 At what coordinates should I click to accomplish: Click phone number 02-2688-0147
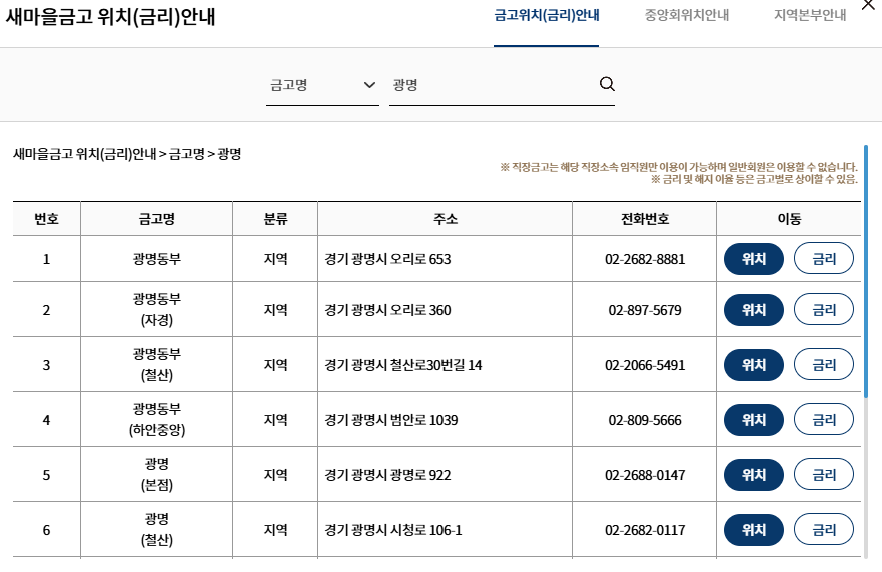click(645, 475)
